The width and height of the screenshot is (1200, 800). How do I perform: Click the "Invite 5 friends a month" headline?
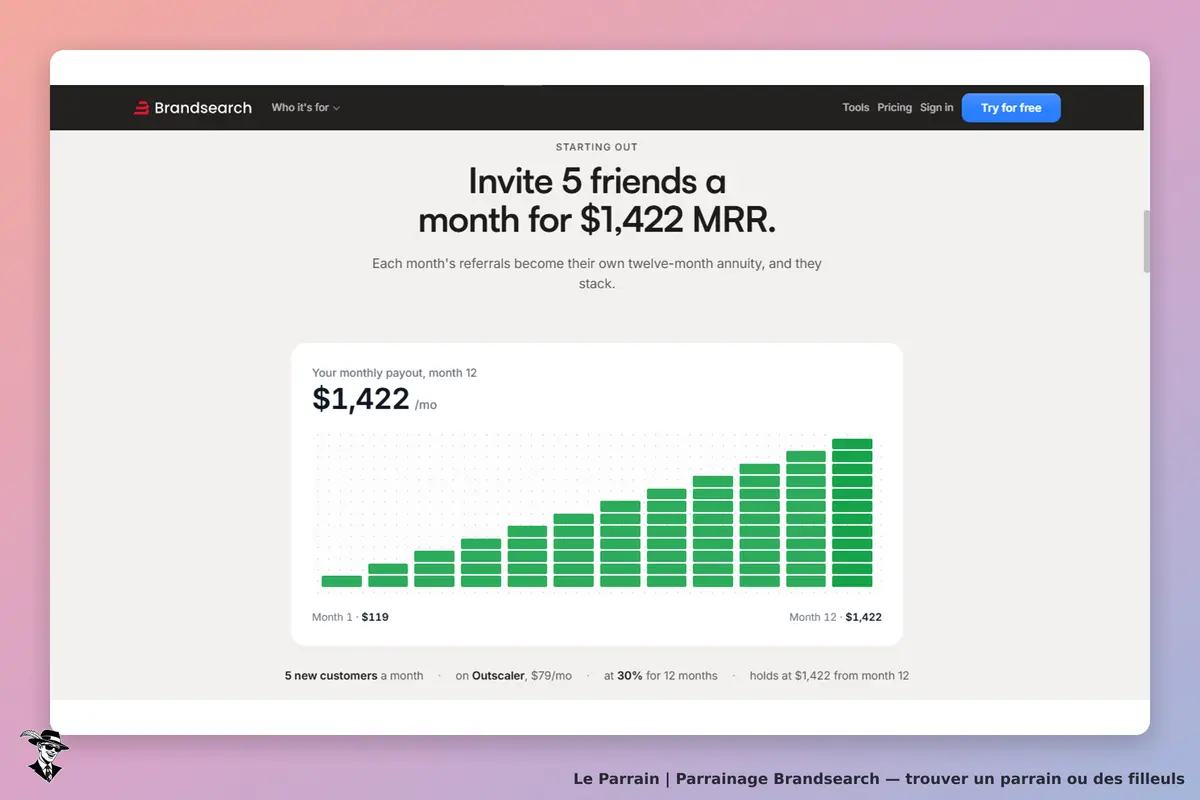597,200
